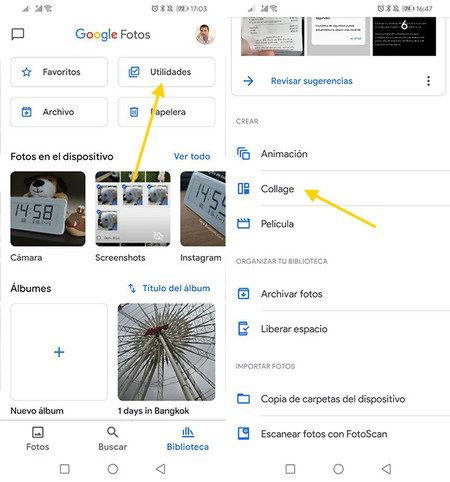Open the Utilidades button
The image size is (450, 482).
click(166, 72)
